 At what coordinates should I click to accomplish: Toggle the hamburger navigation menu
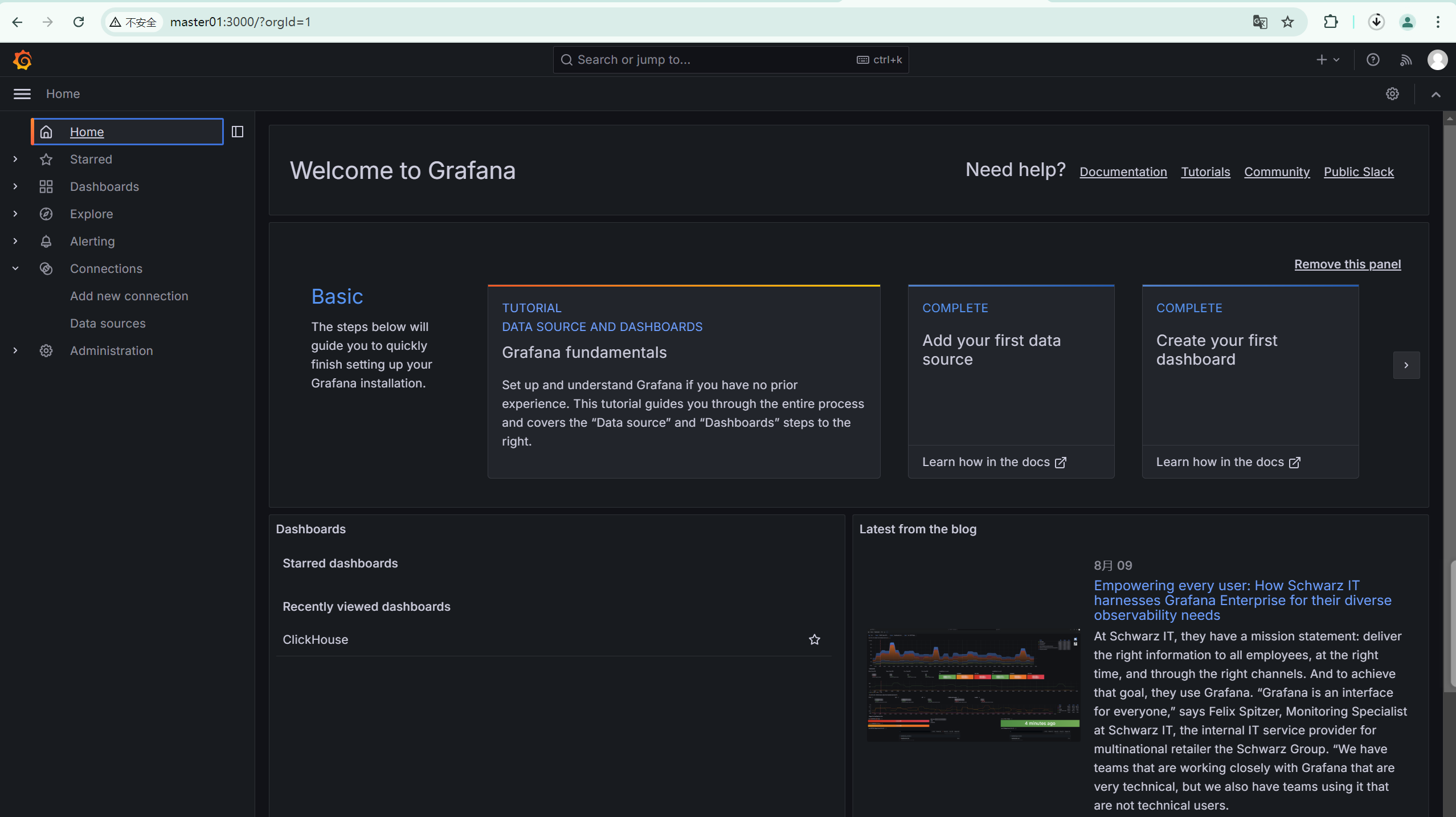pyautogui.click(x=22, y=94)
